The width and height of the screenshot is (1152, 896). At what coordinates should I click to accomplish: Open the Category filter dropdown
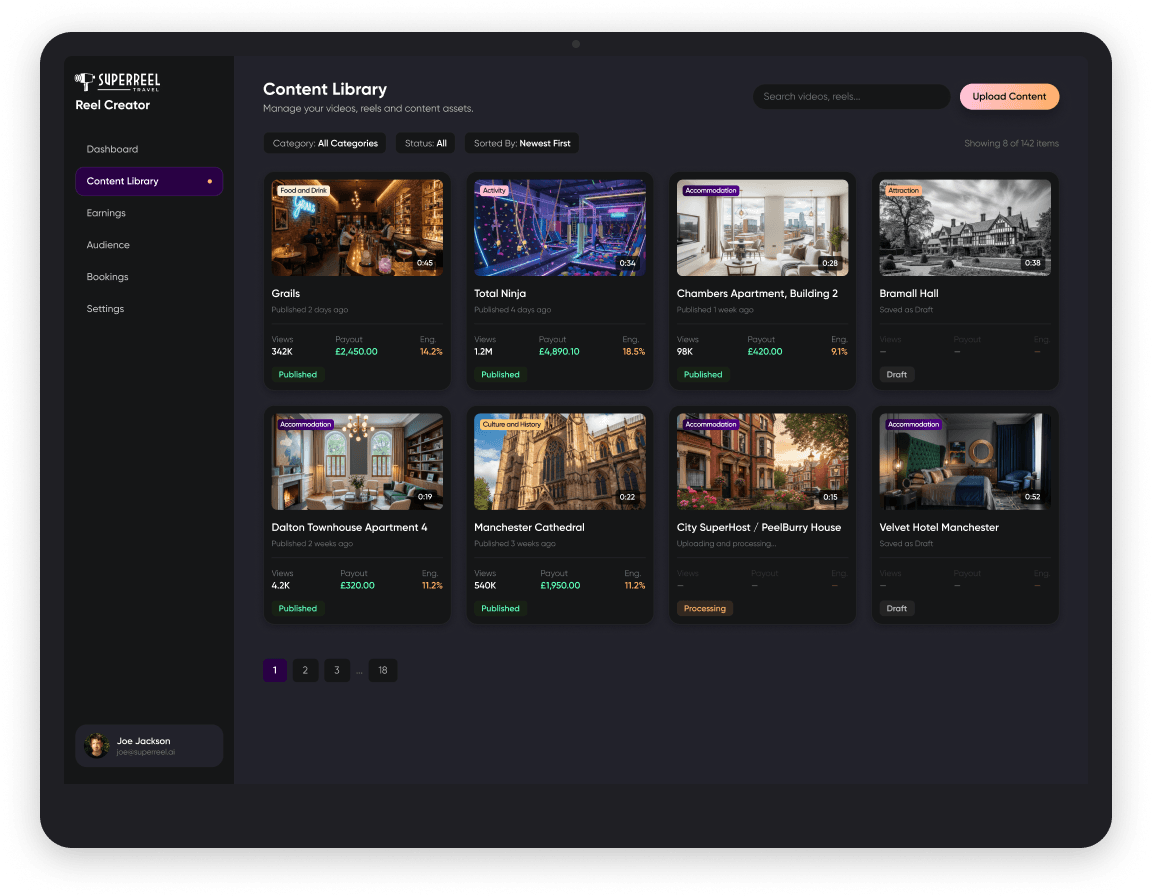[x=325, y=143]
